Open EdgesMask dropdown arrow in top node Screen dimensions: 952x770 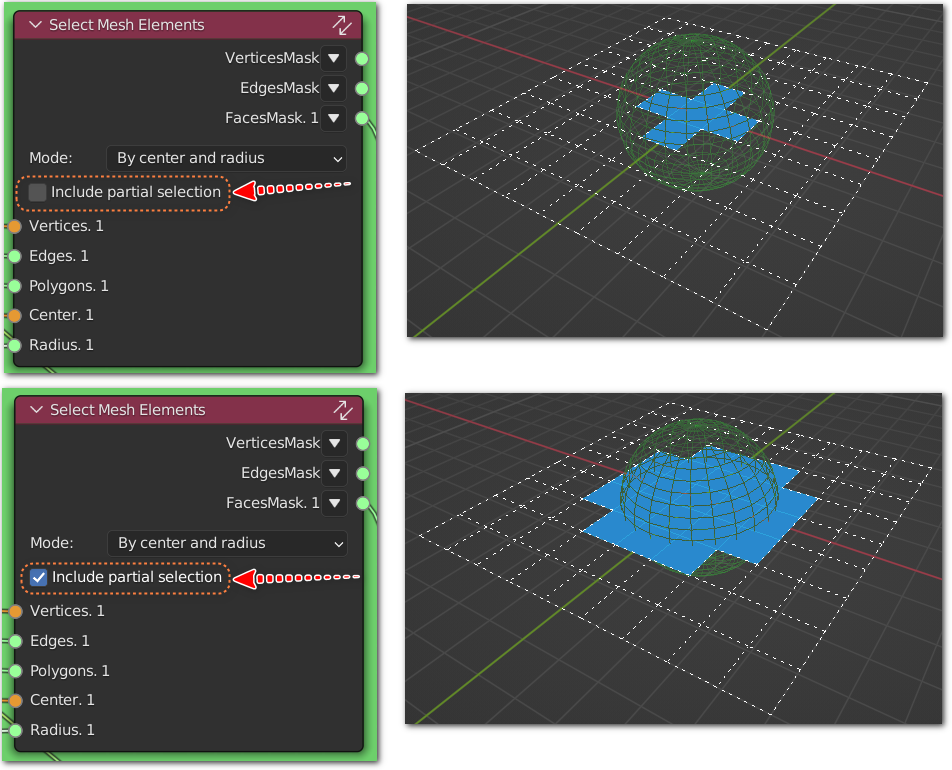[333, 88]
